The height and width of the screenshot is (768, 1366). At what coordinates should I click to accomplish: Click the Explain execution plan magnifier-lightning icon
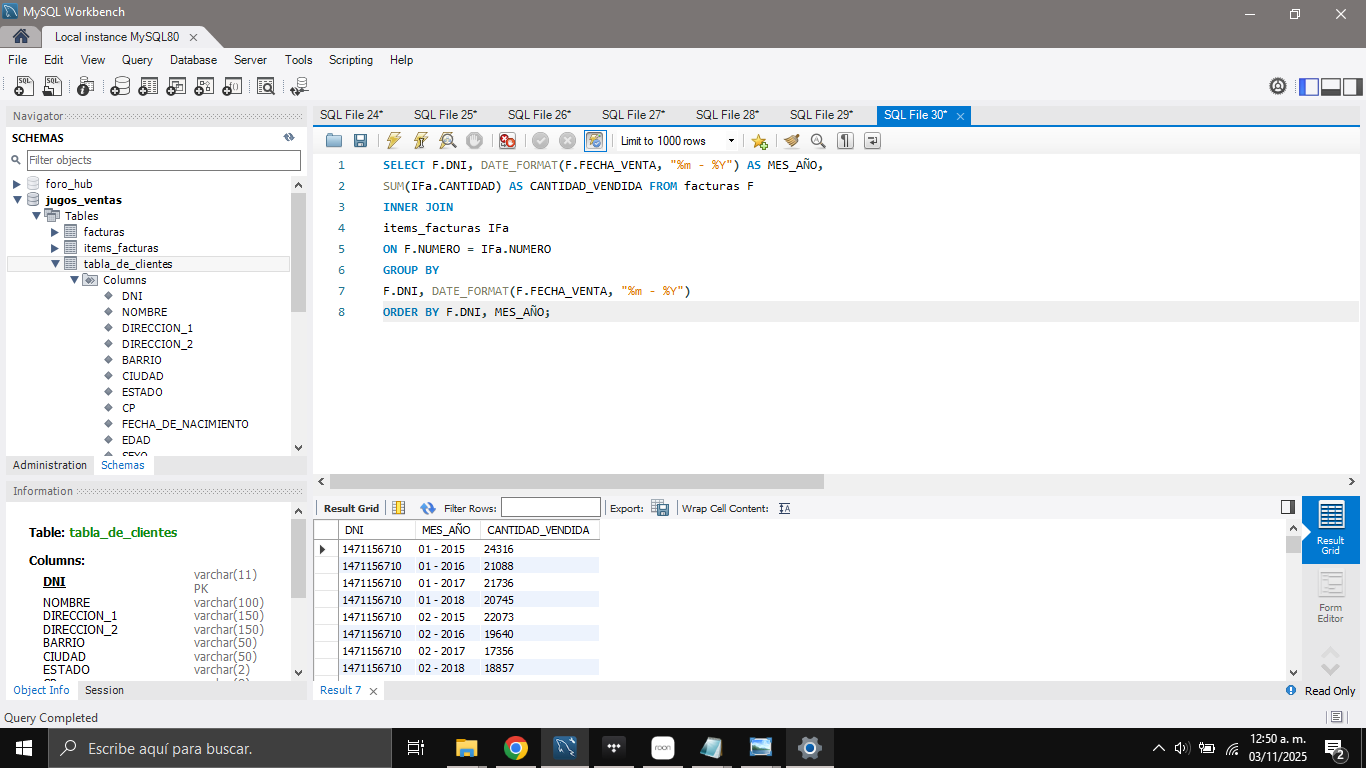(448, 141)
